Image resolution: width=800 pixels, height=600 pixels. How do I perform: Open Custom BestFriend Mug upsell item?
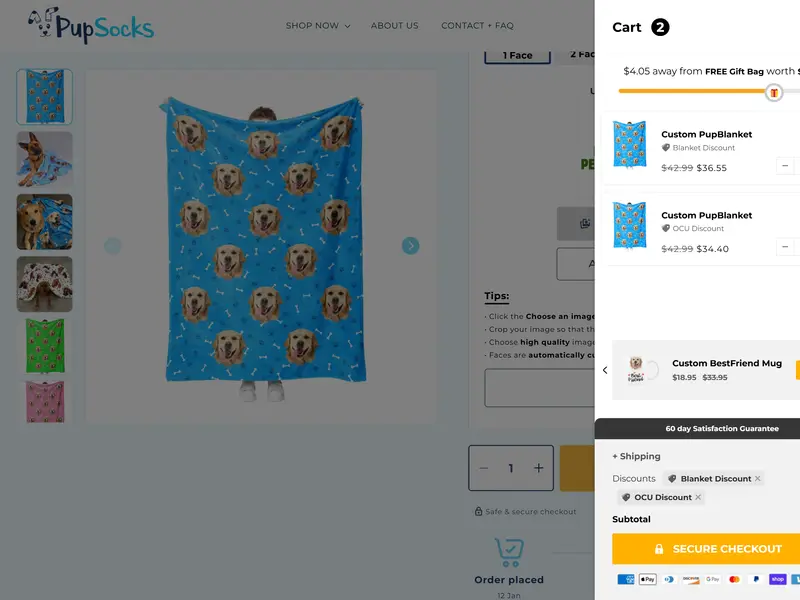click(x=726, y=364)
